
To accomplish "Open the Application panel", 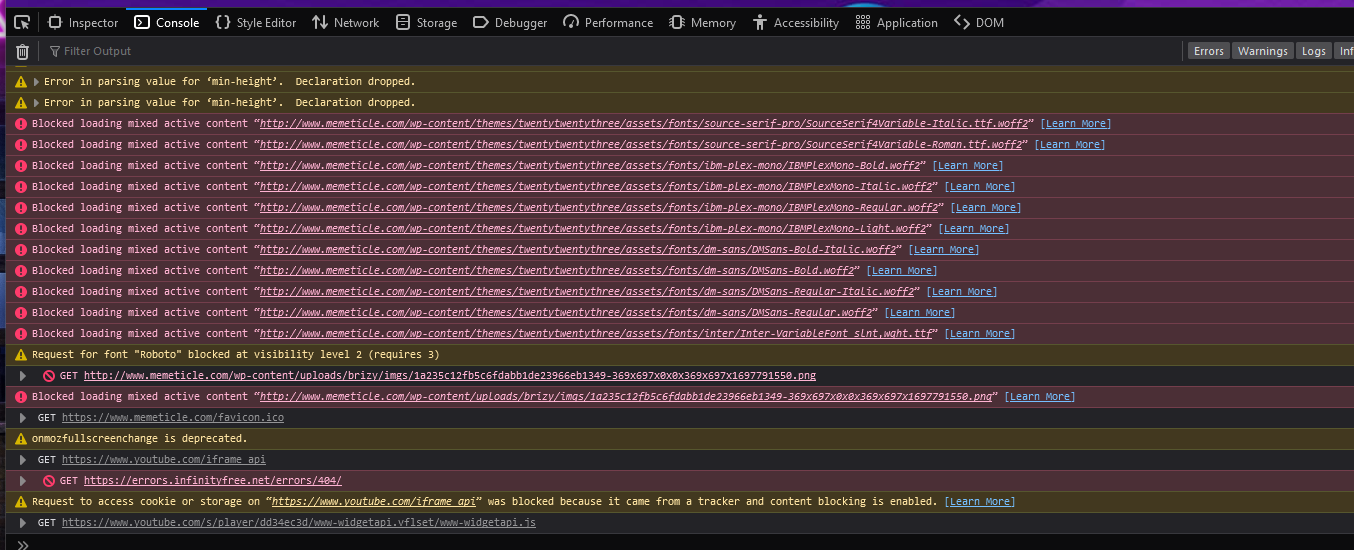I will (896, 22).
